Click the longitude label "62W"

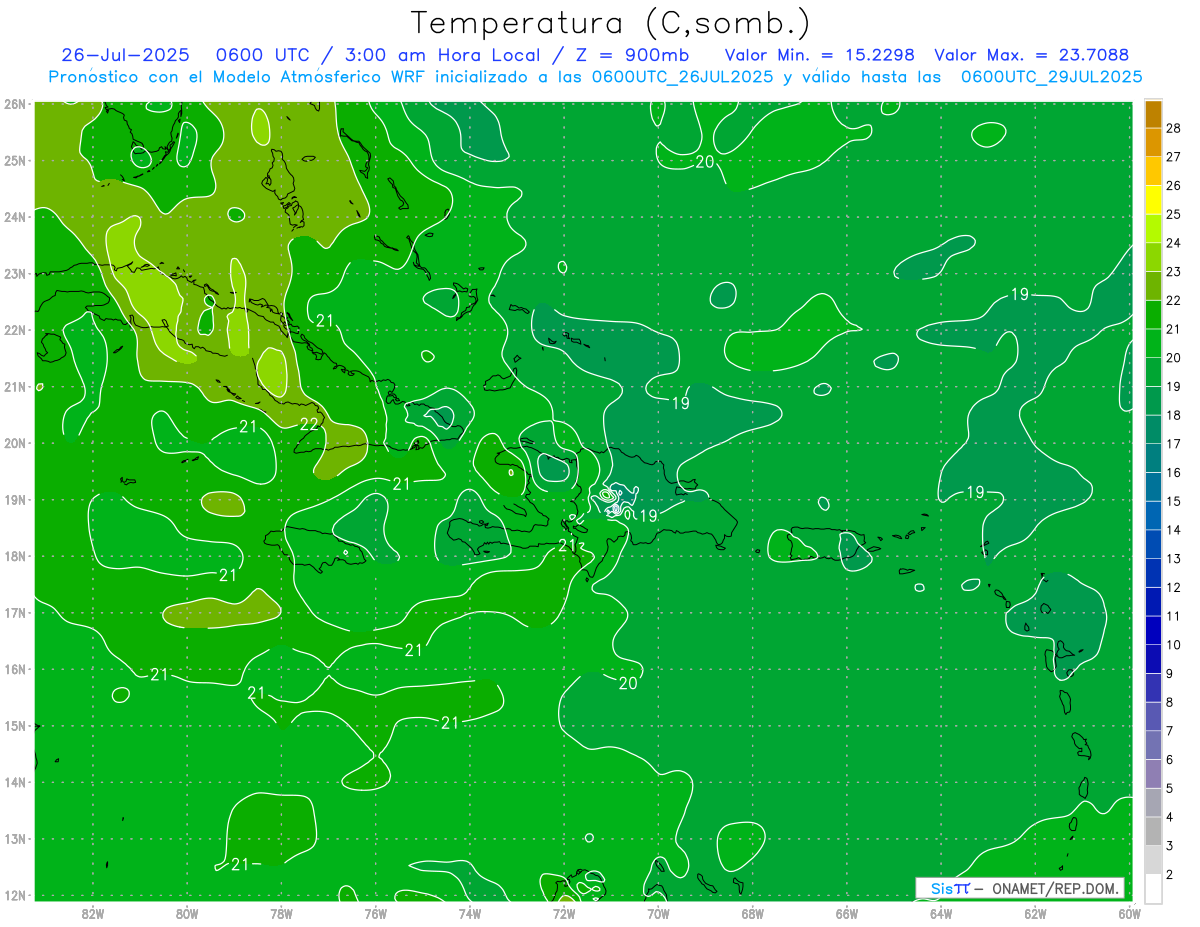pyautogui.click(x=1035, y=913)
